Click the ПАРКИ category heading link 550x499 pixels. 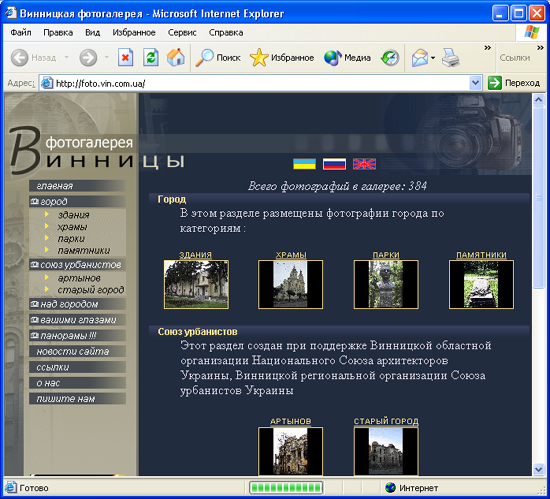coord(386,255)
